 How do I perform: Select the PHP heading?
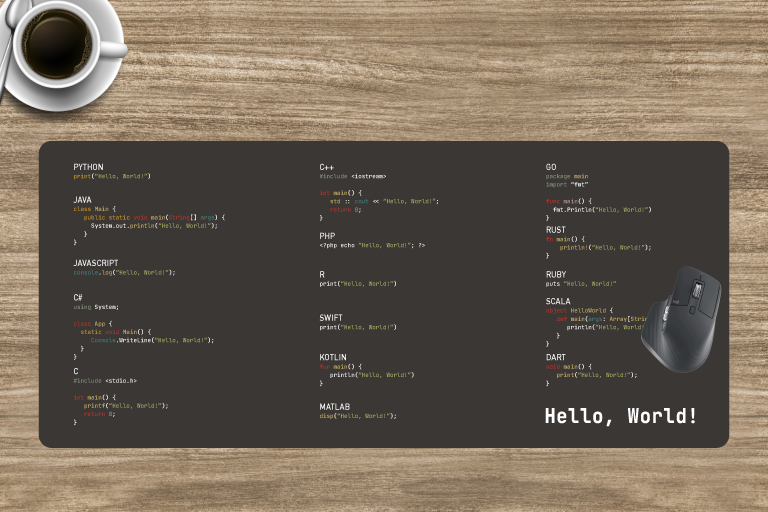pyautogui.click(x=327, y=236)
